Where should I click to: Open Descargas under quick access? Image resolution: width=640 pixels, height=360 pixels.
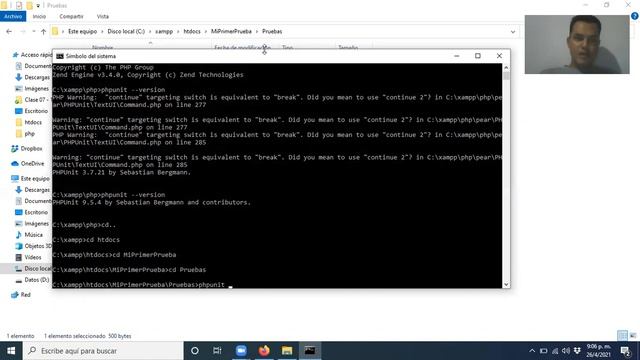[33, 77]
